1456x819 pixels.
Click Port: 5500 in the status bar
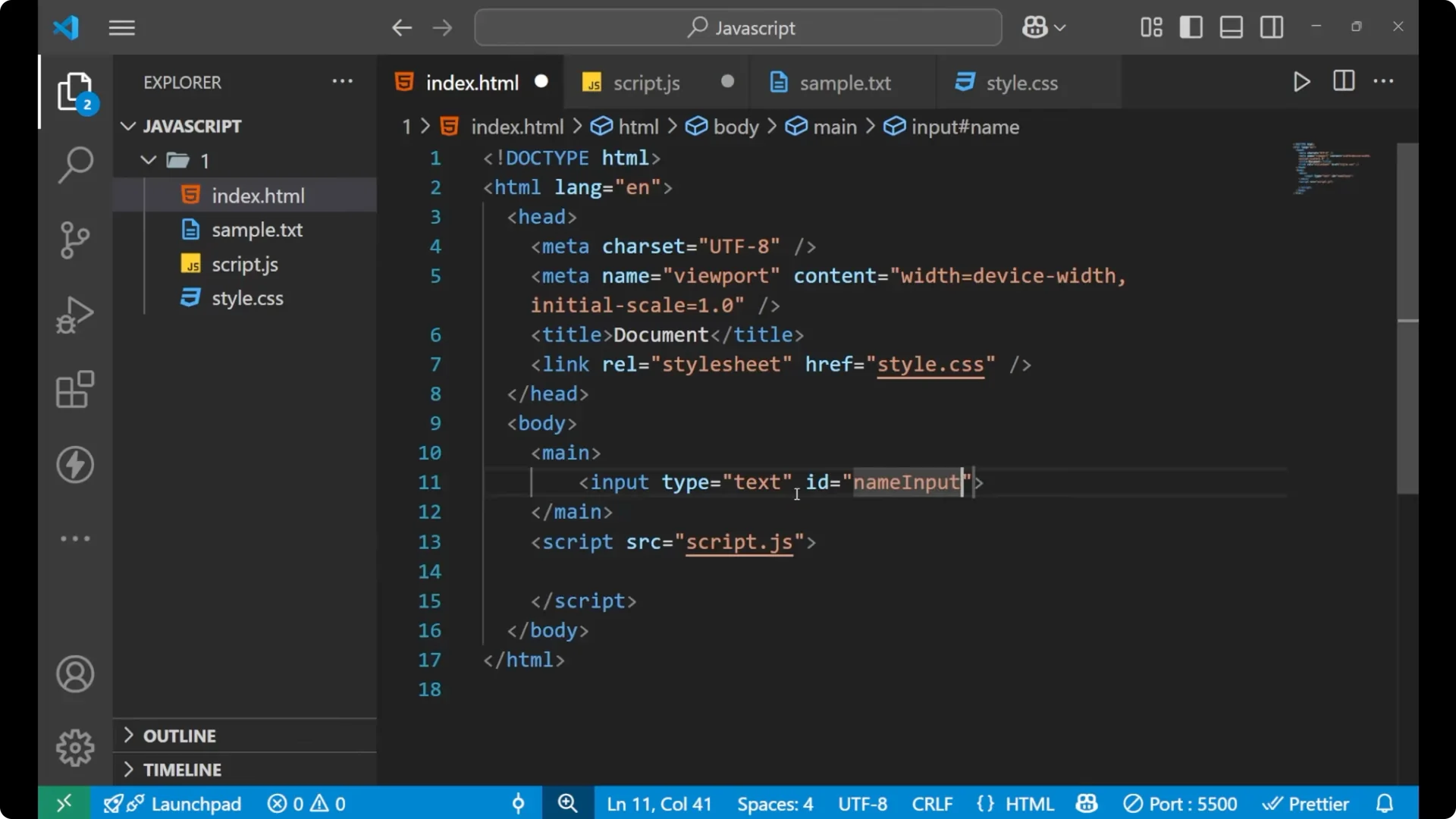click(x=1181, y=803)
